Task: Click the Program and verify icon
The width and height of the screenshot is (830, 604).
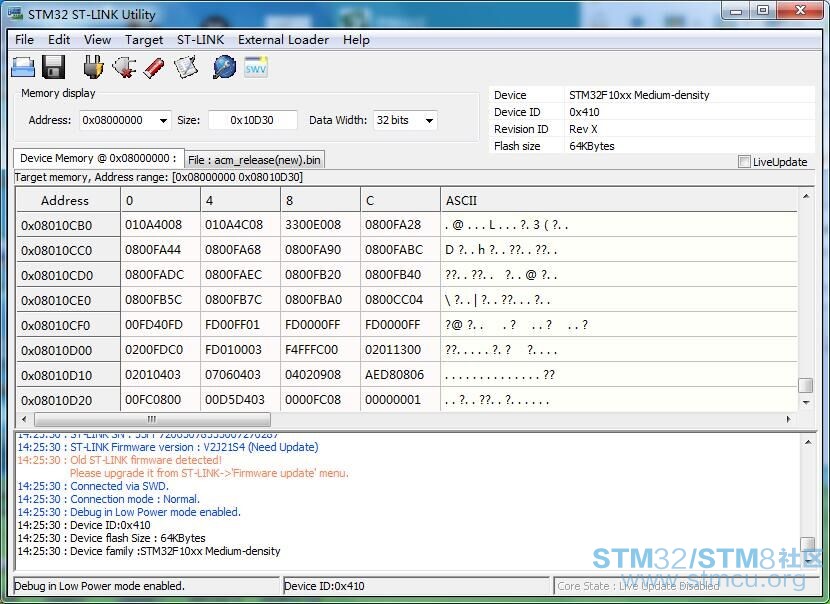Action: [x=186, y=67]
